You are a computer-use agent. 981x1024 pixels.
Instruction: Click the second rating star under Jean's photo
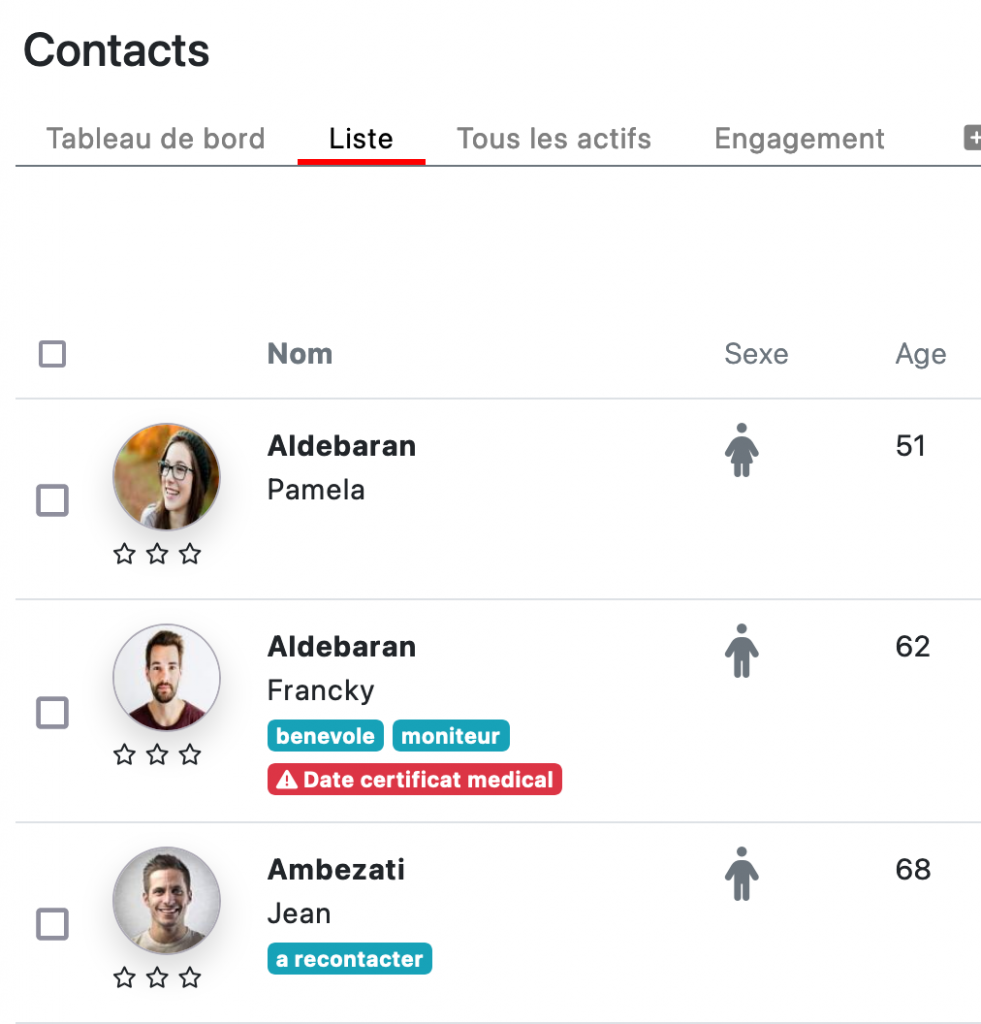[x=157, y=978]
